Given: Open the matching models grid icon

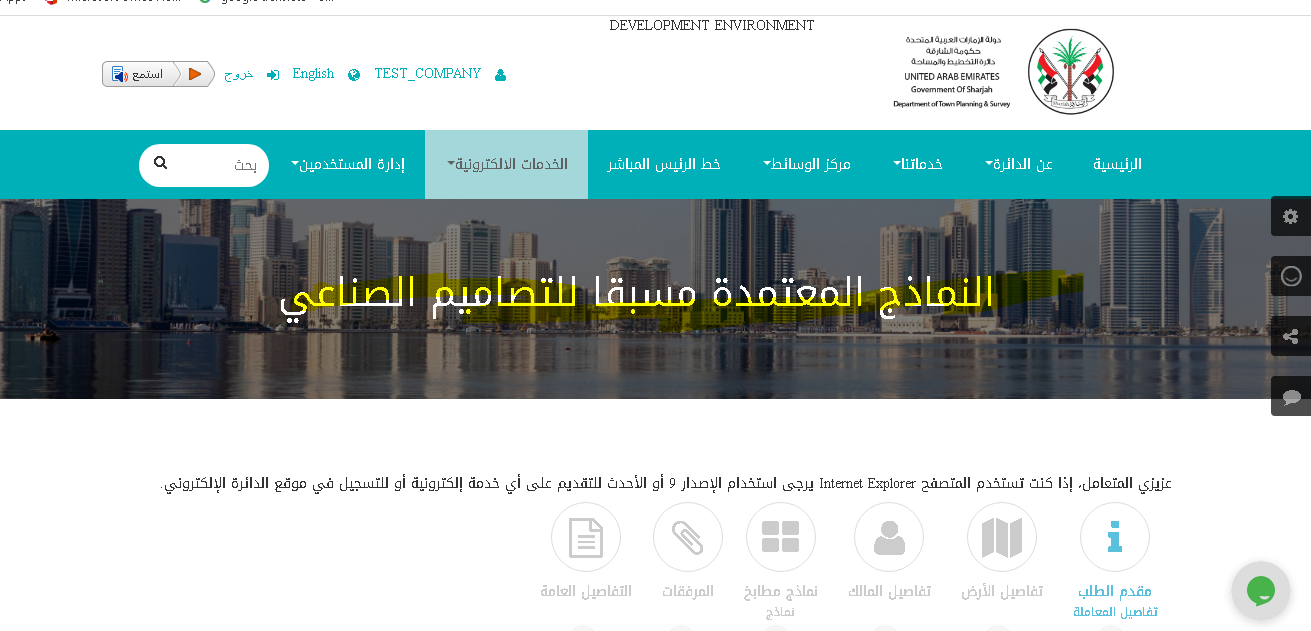Looking at the screenshot, I should click(x=781, y=537).
